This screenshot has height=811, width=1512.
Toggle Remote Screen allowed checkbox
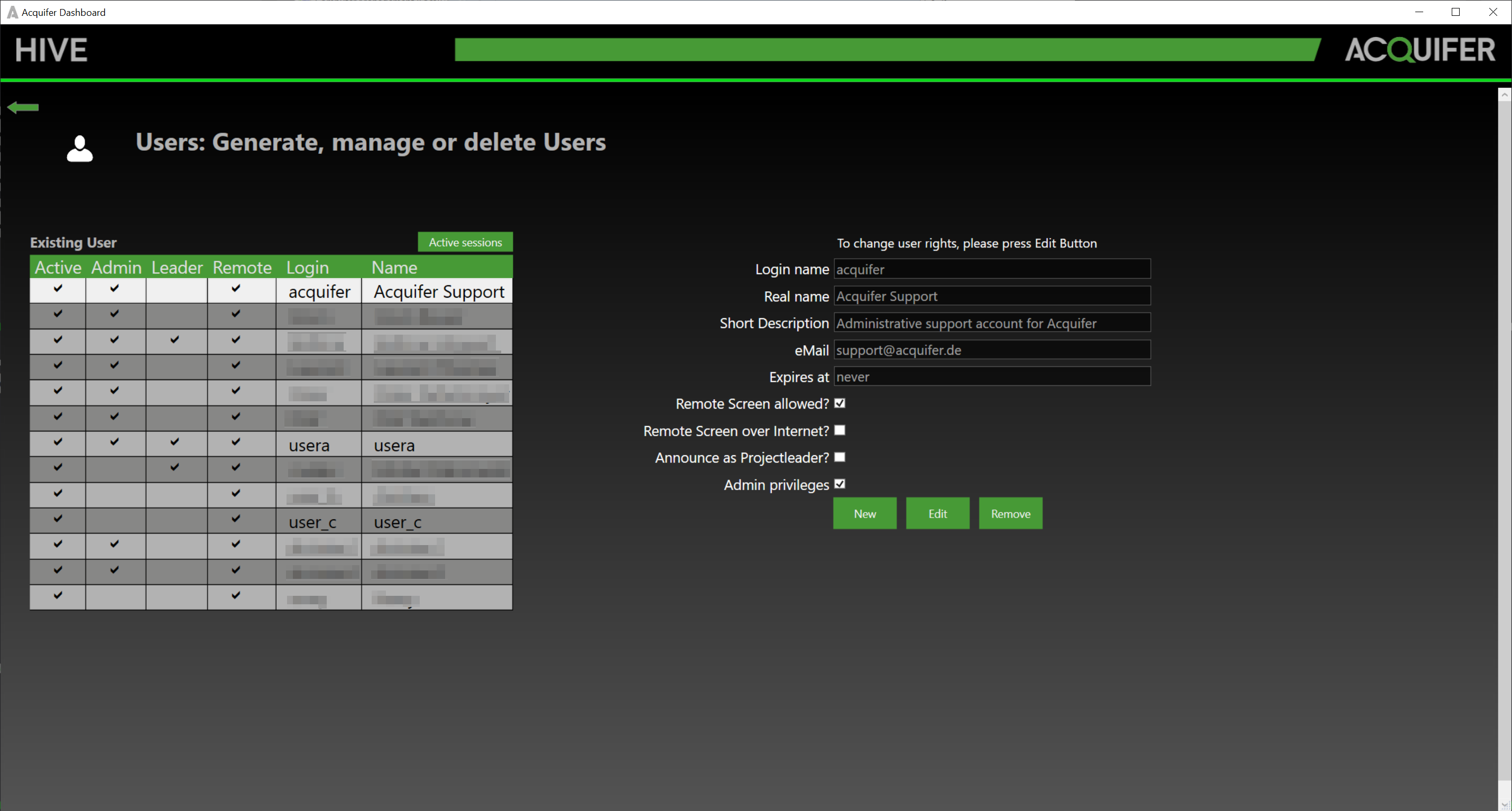(x=840, y=403)
